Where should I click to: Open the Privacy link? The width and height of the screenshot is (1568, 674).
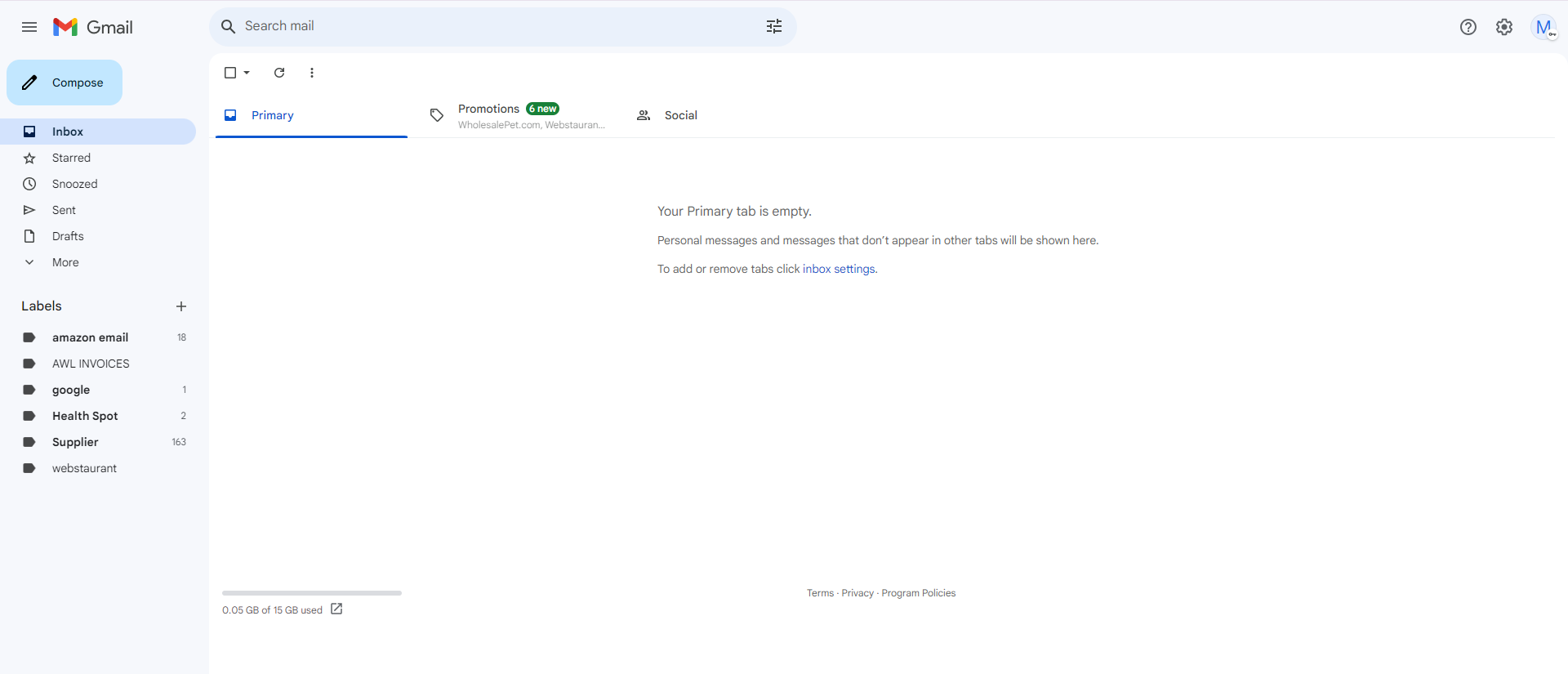(x=857, y=593)
